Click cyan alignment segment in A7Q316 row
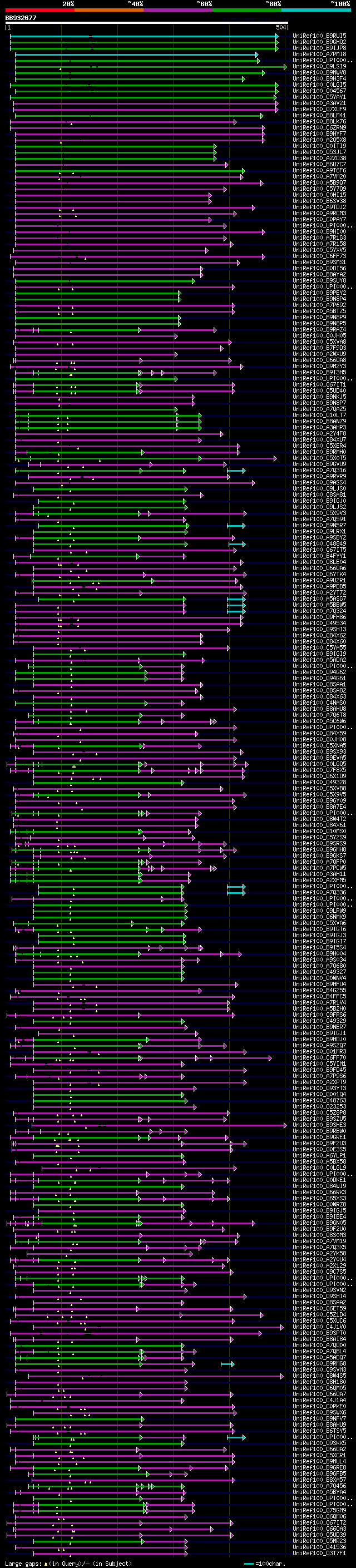 (236, 471)
